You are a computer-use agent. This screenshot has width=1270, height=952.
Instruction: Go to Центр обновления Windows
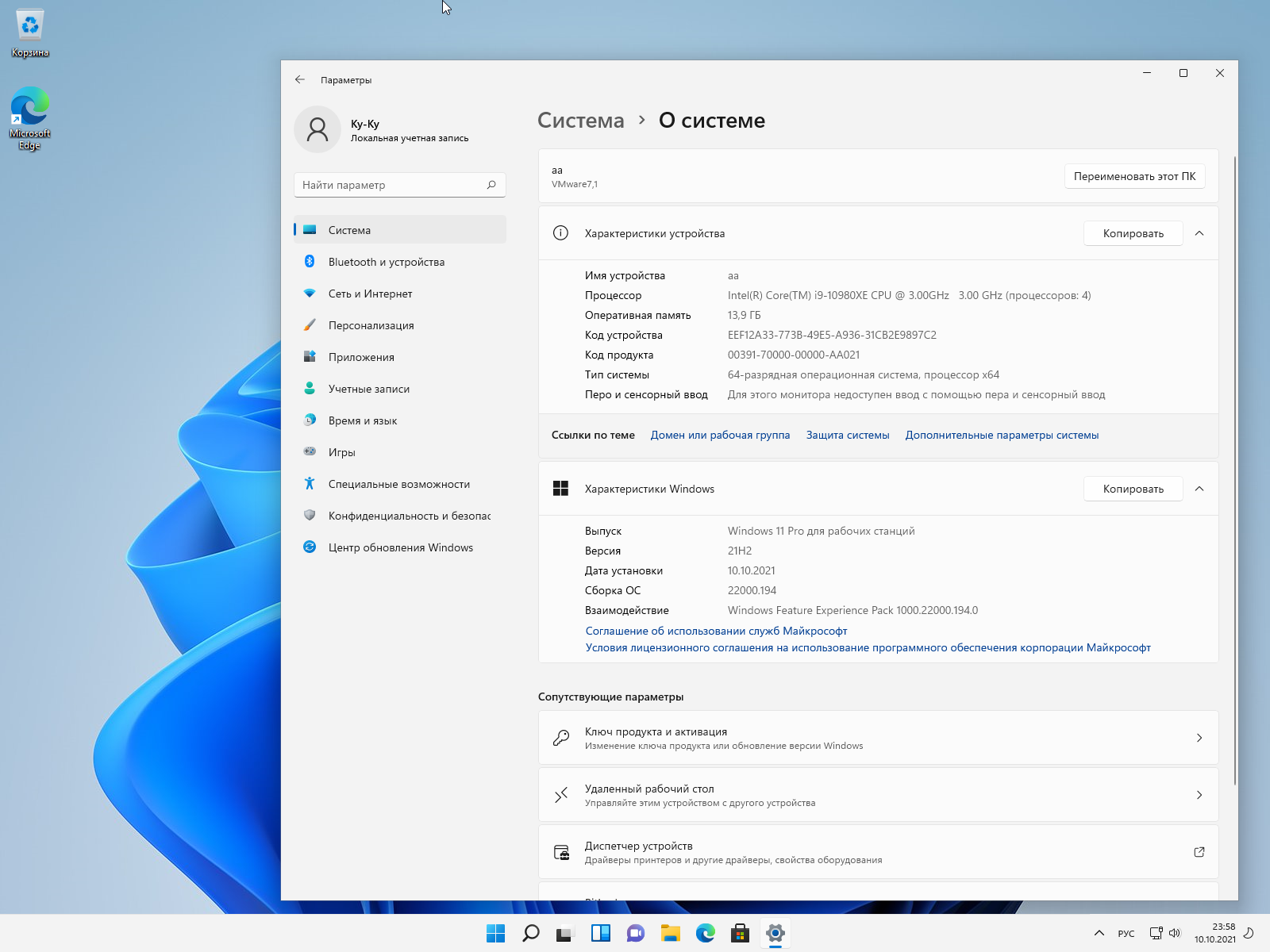(x=400, y=547)
